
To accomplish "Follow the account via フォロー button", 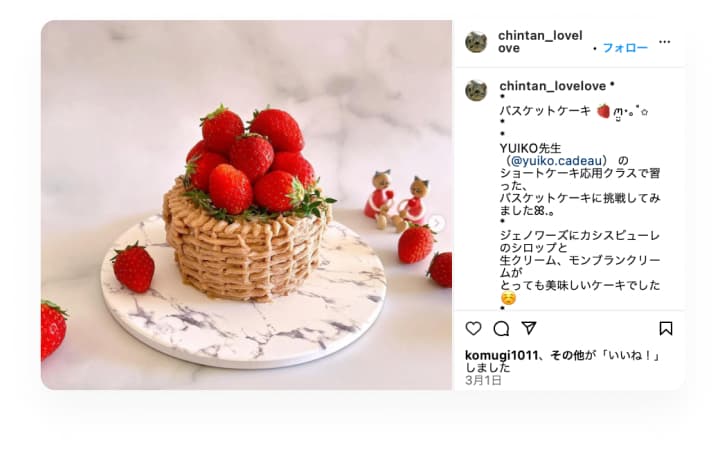I will pyautogui.click(x=625, y=48).
